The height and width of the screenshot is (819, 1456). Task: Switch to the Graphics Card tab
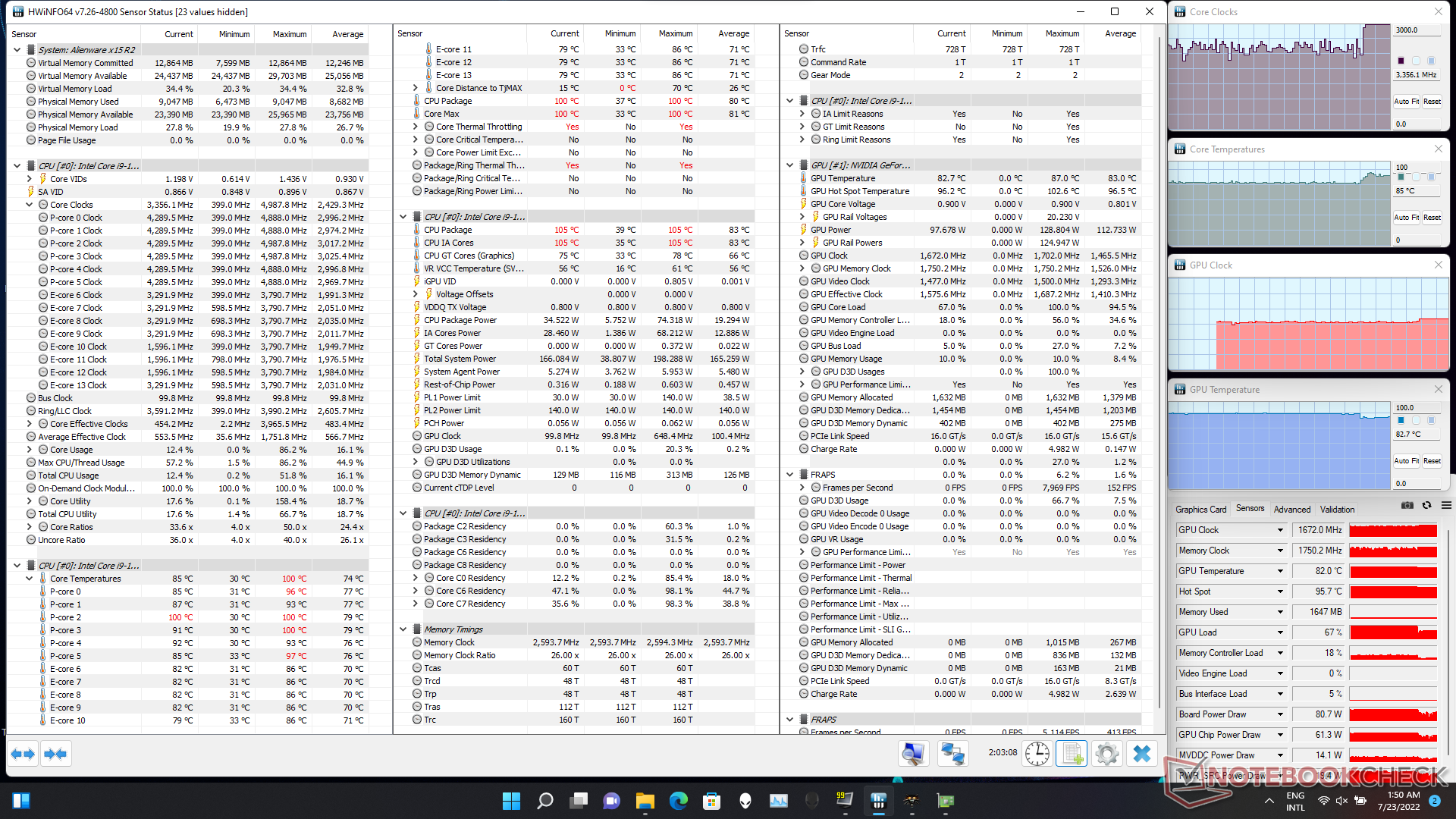point(1200,510)
